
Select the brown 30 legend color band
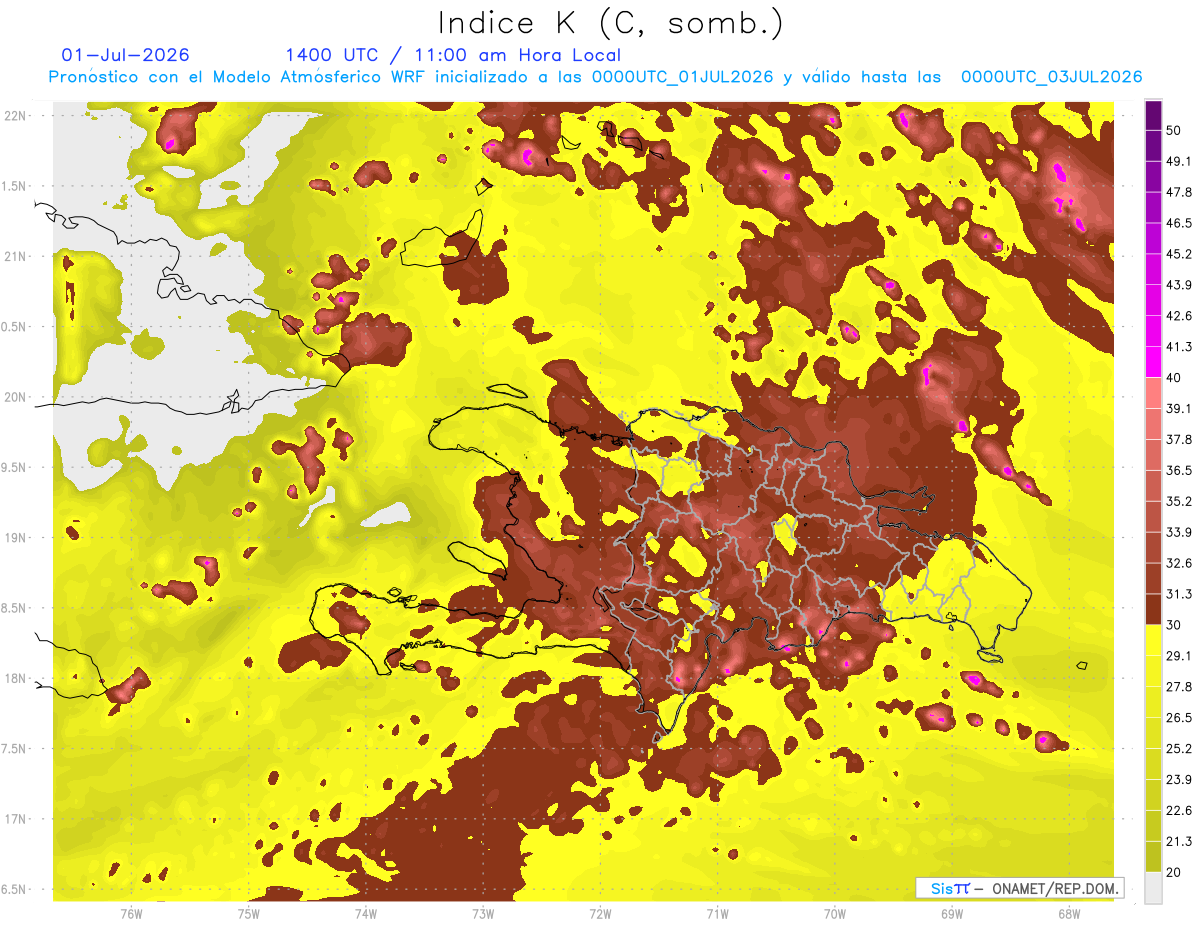click(x=1153, y=609)
